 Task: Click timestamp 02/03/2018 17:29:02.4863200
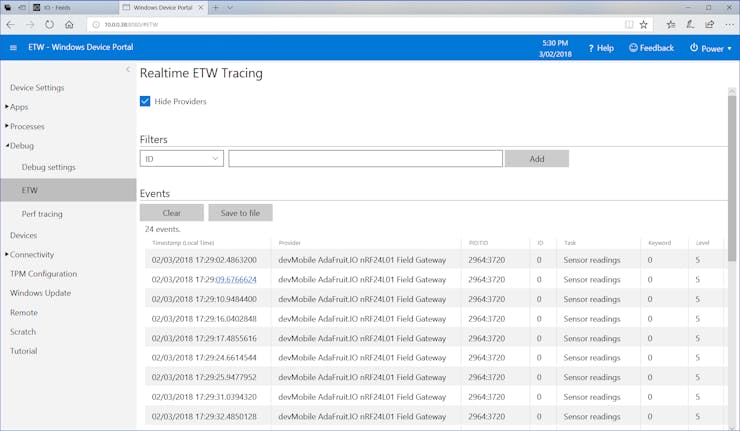pyautogui.click(x=204, y=260)
